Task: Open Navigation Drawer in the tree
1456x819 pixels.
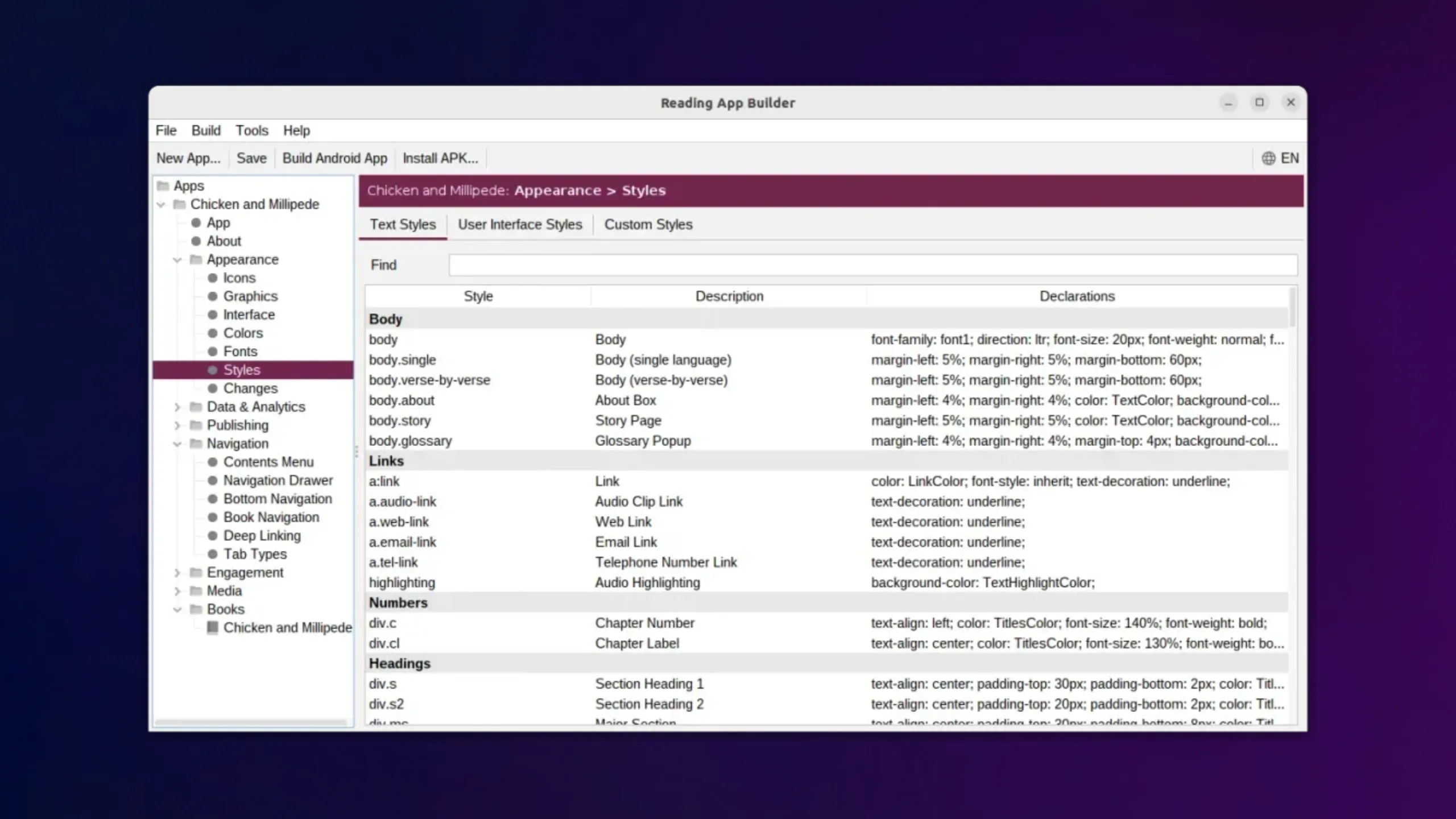Action: (x=278, y=481)
